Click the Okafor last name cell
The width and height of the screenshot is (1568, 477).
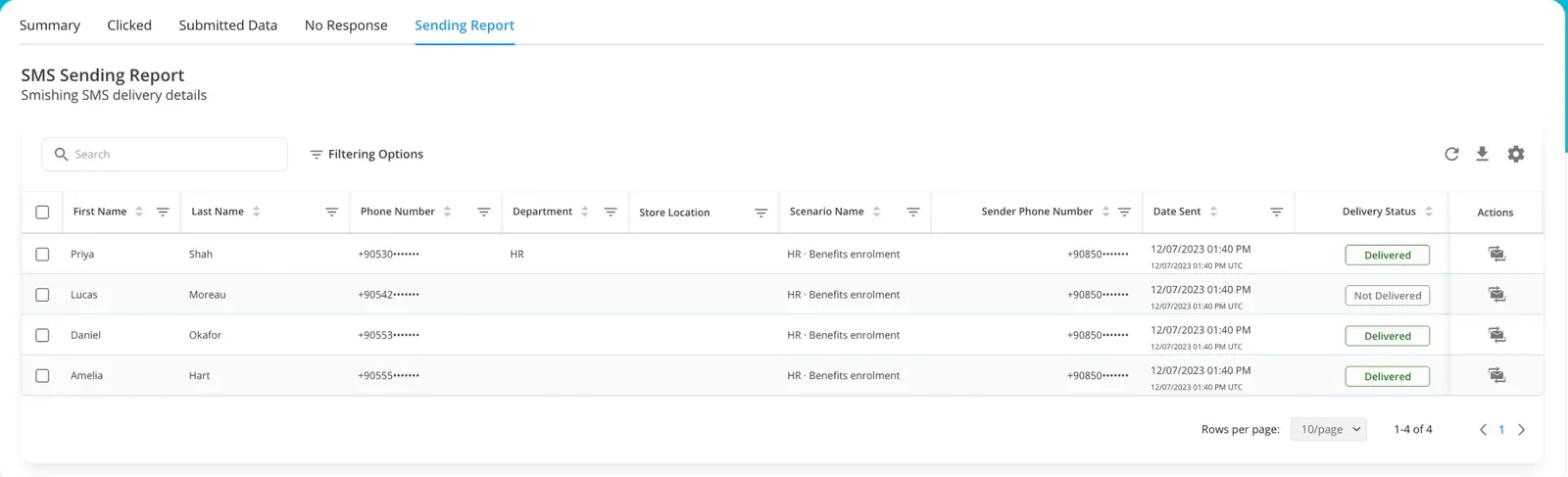click(206, 335)
